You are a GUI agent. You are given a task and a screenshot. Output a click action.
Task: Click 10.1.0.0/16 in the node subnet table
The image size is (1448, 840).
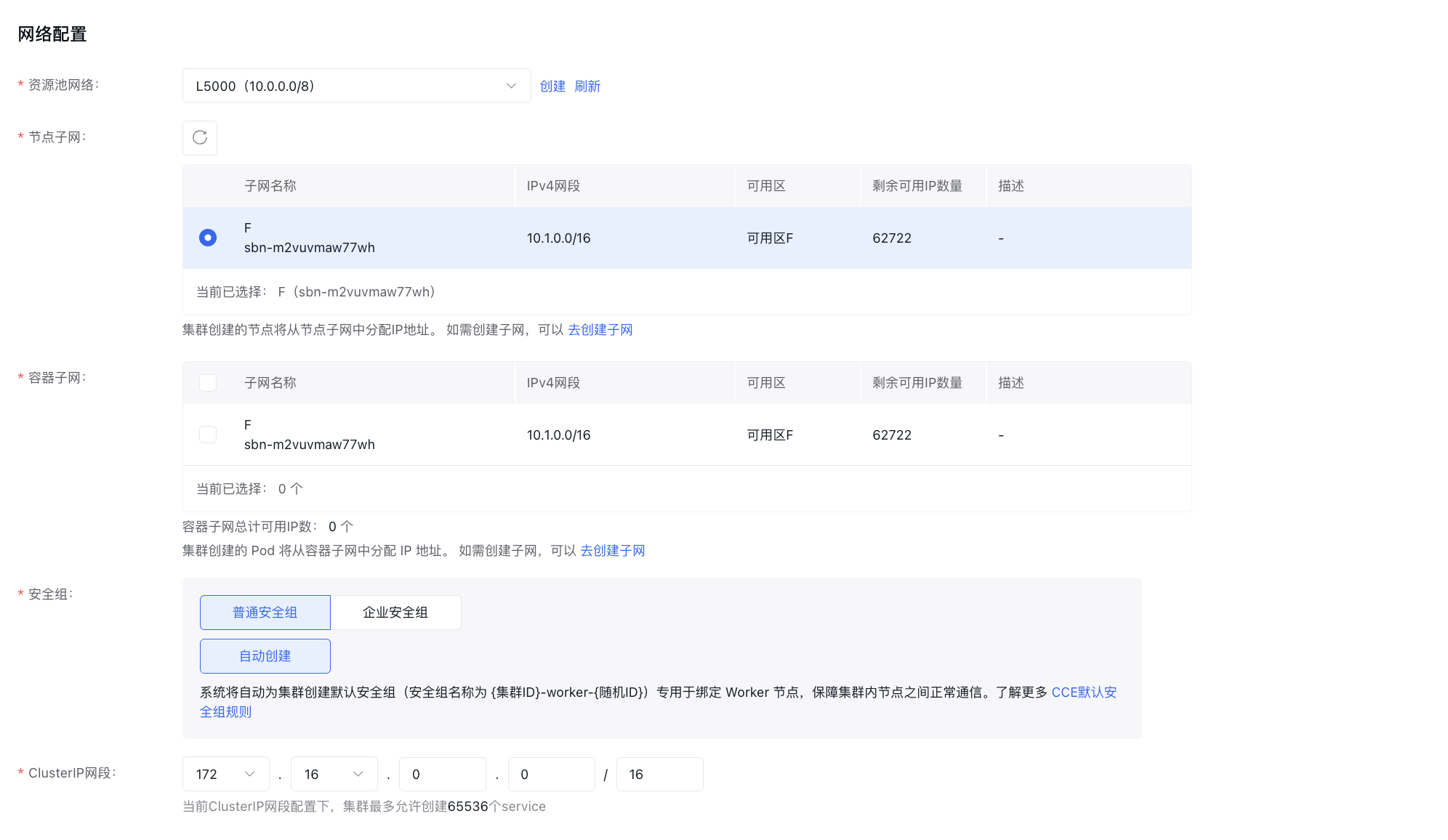[559, 238]
